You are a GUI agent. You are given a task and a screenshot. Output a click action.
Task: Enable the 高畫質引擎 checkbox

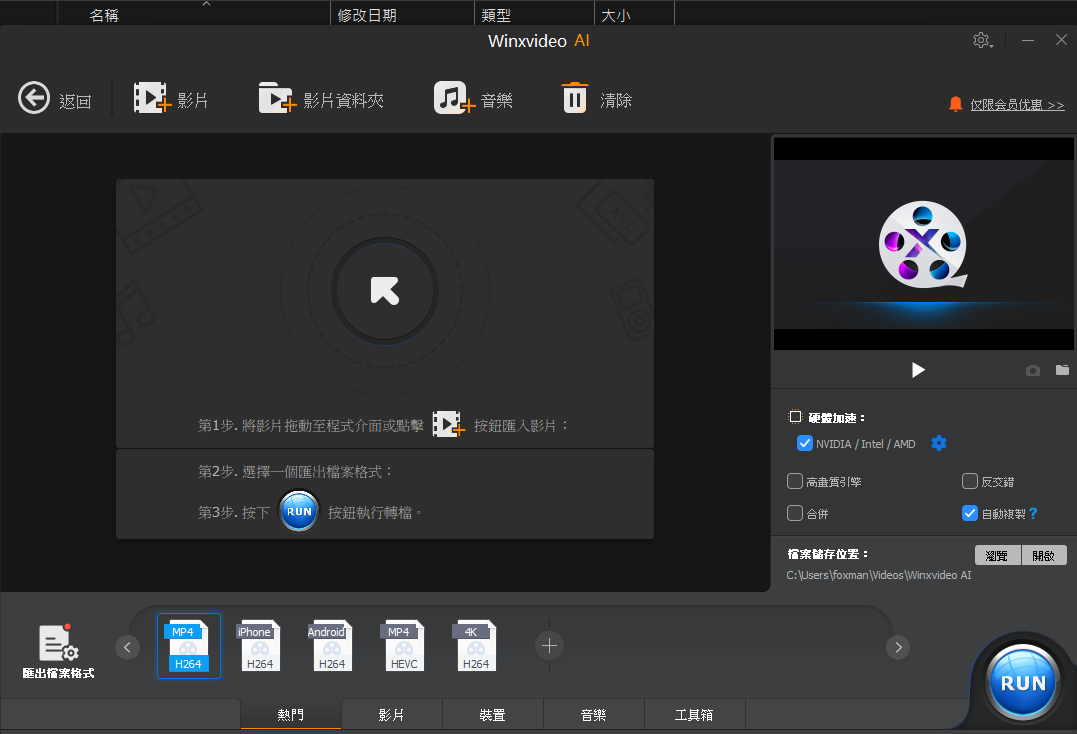click(x=795, y=482)
